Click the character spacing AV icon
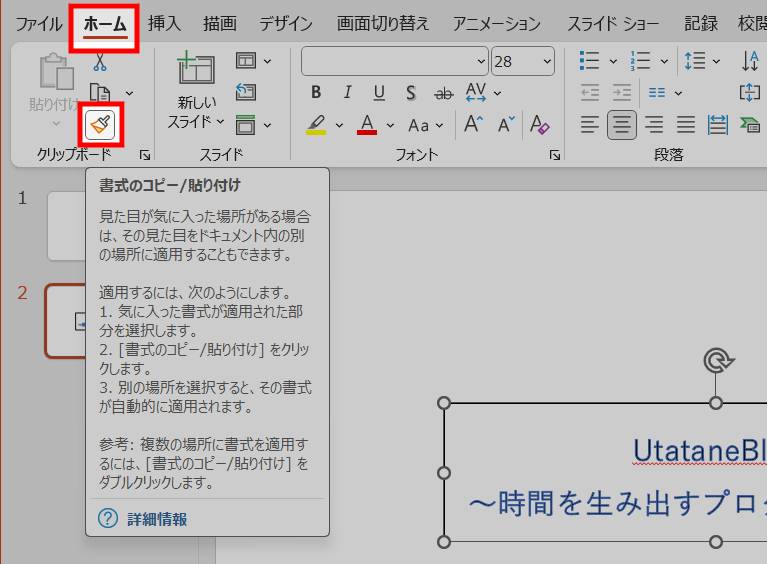 click(476, 92)
